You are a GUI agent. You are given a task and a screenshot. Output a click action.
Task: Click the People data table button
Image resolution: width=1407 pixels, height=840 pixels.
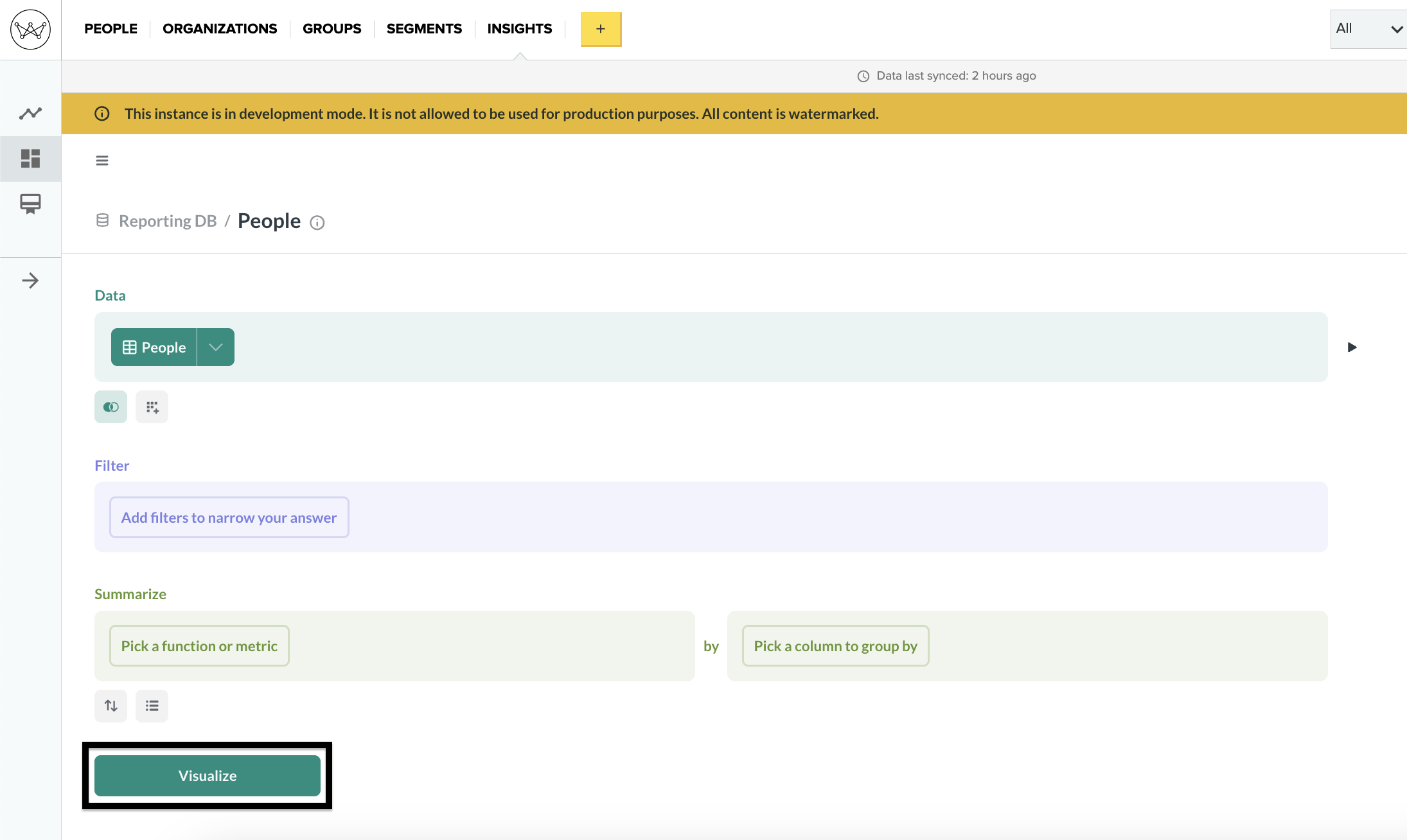(x=154, y=347)
